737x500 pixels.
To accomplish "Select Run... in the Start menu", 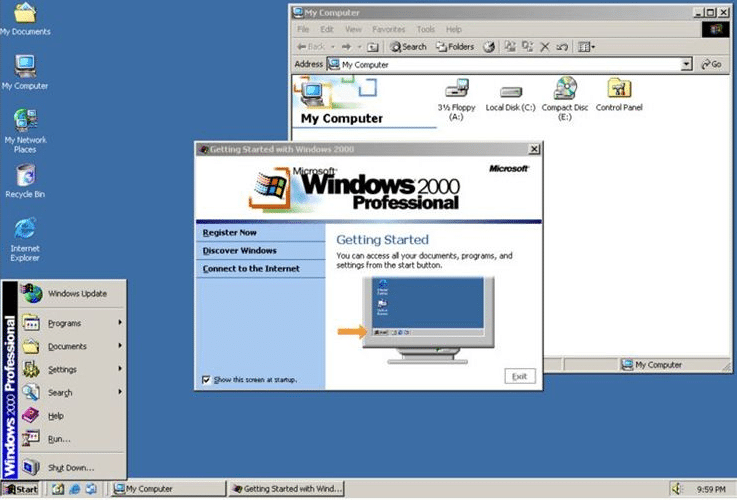I will pos(72,439).
